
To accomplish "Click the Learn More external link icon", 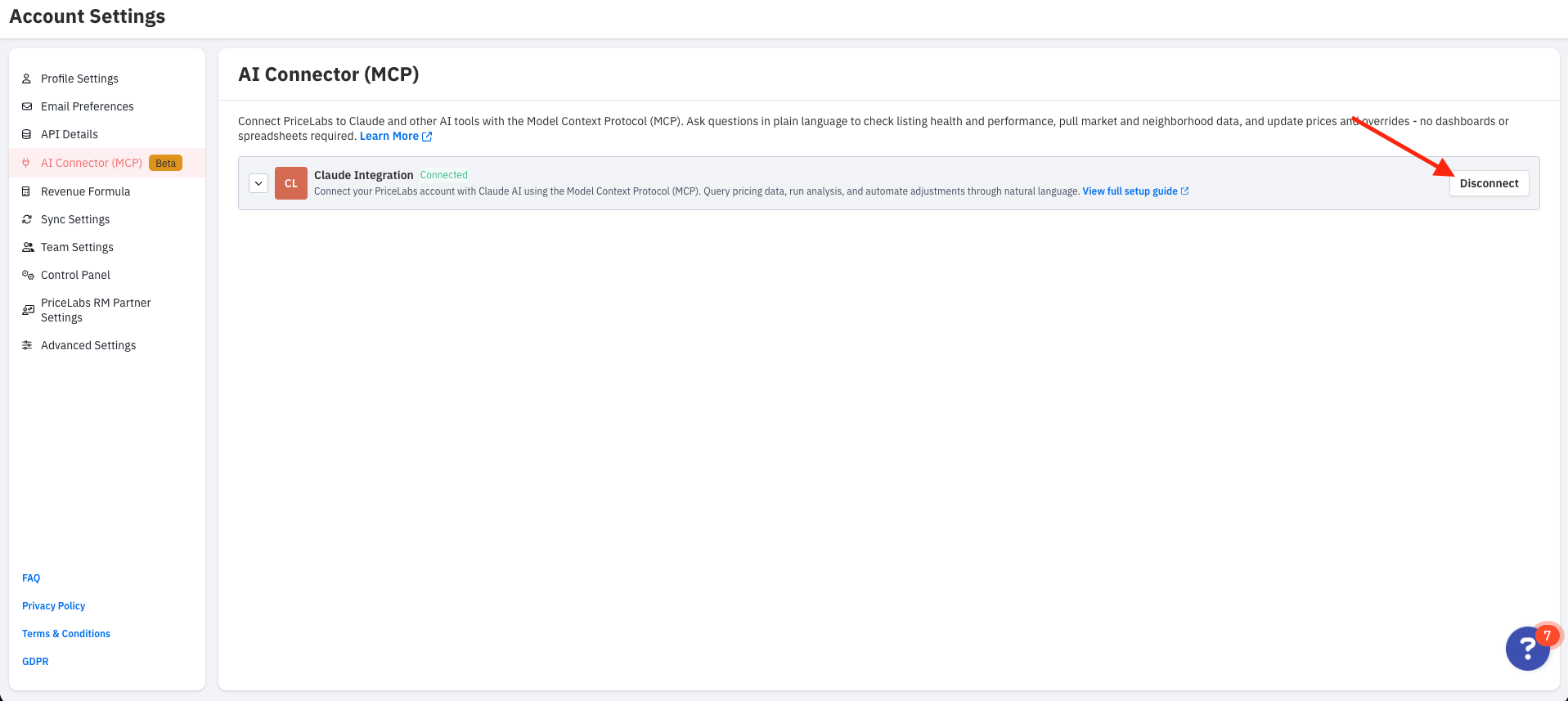I will coord(427,137).
